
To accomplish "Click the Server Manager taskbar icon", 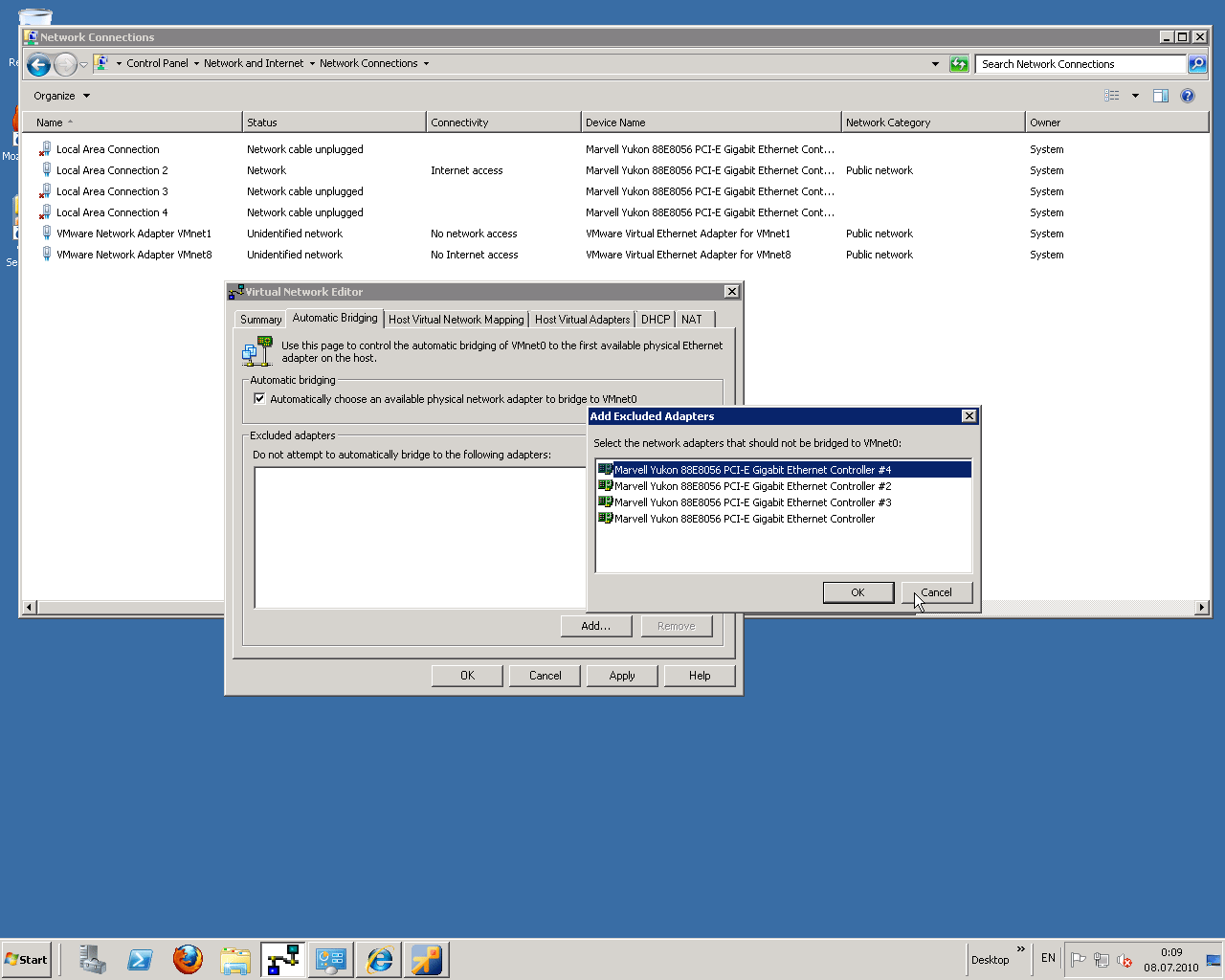I will point(92,959).
